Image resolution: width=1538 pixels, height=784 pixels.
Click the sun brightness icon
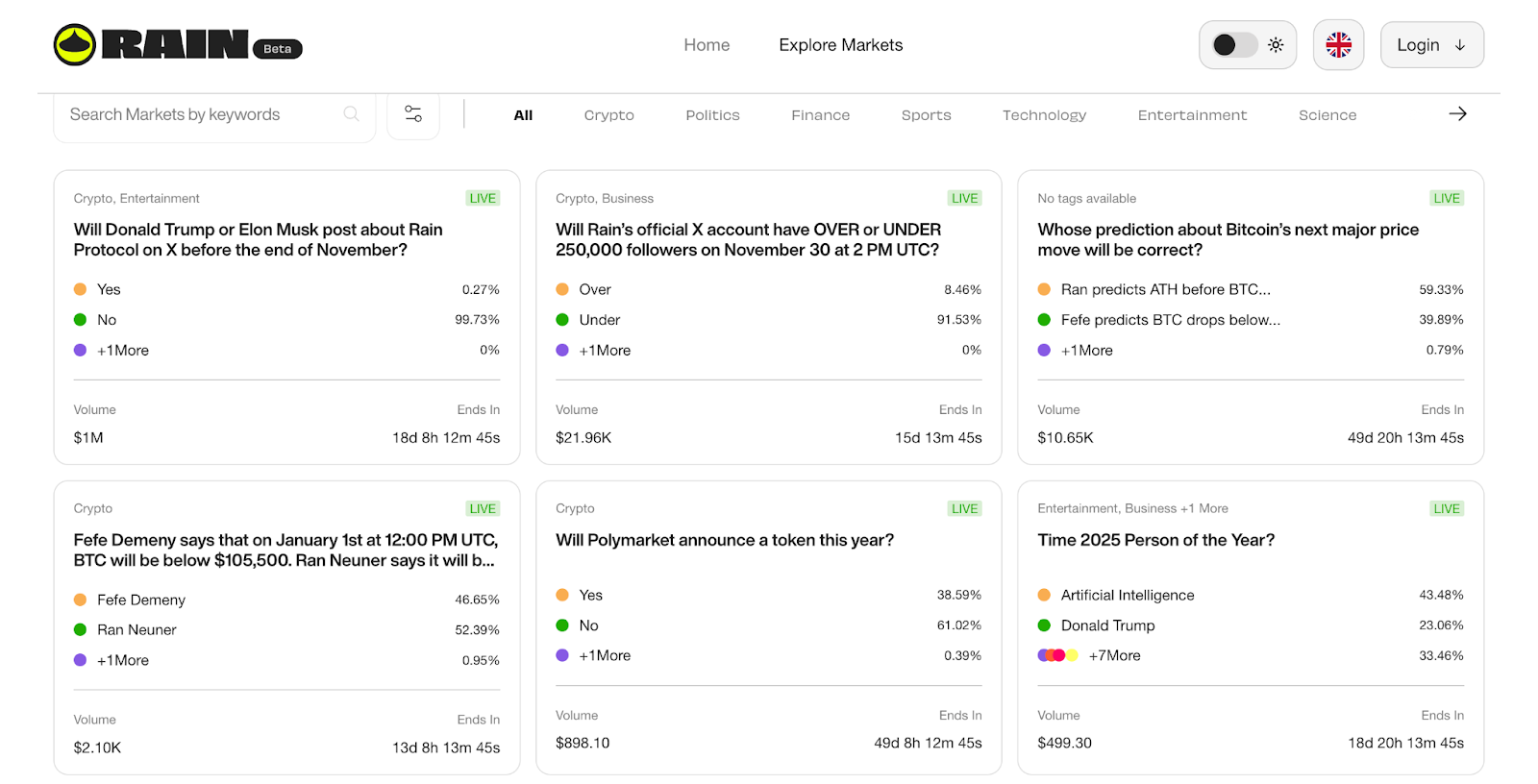(x=1276, y=45)
